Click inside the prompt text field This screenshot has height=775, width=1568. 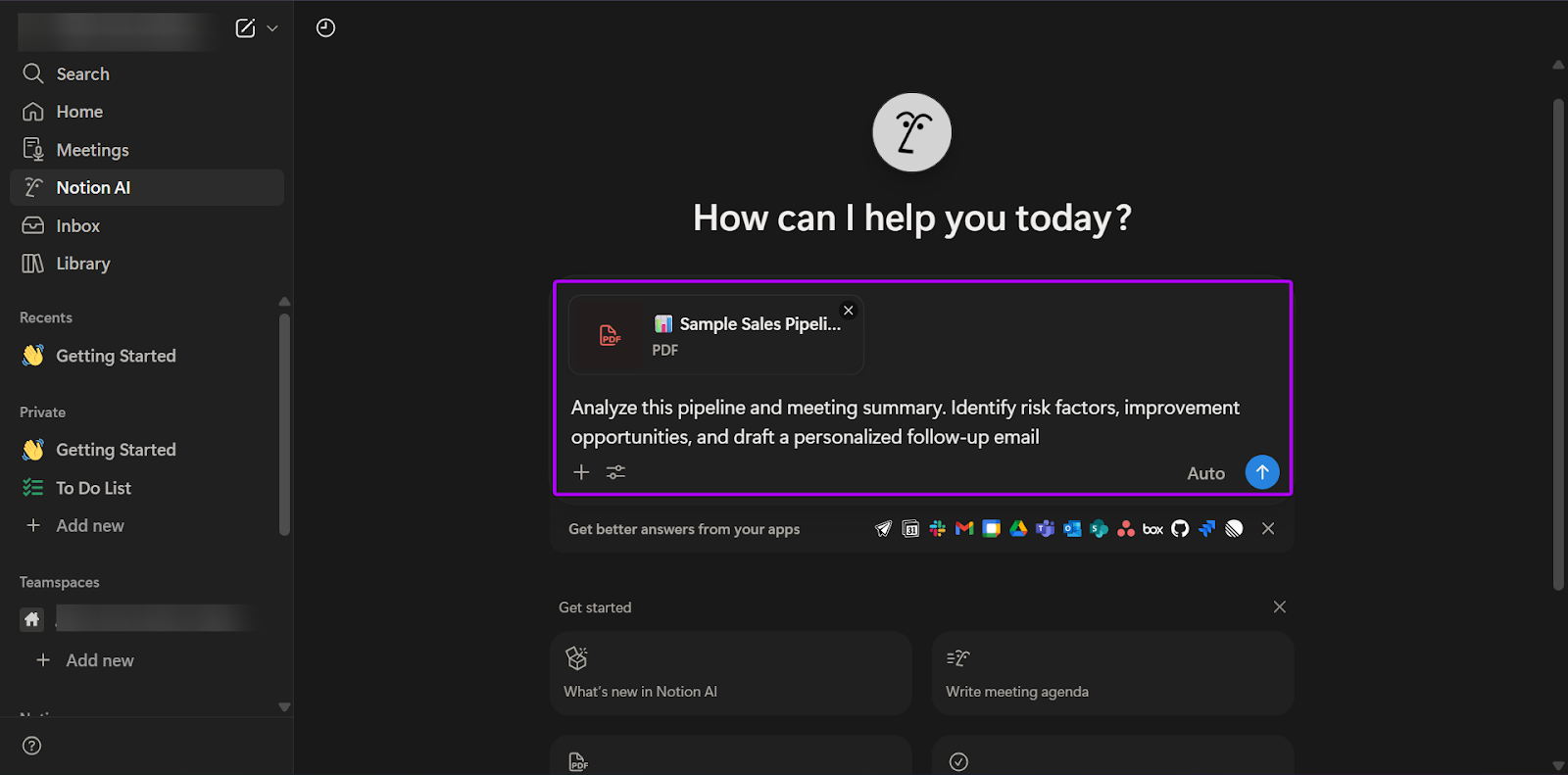pos(906,422)
